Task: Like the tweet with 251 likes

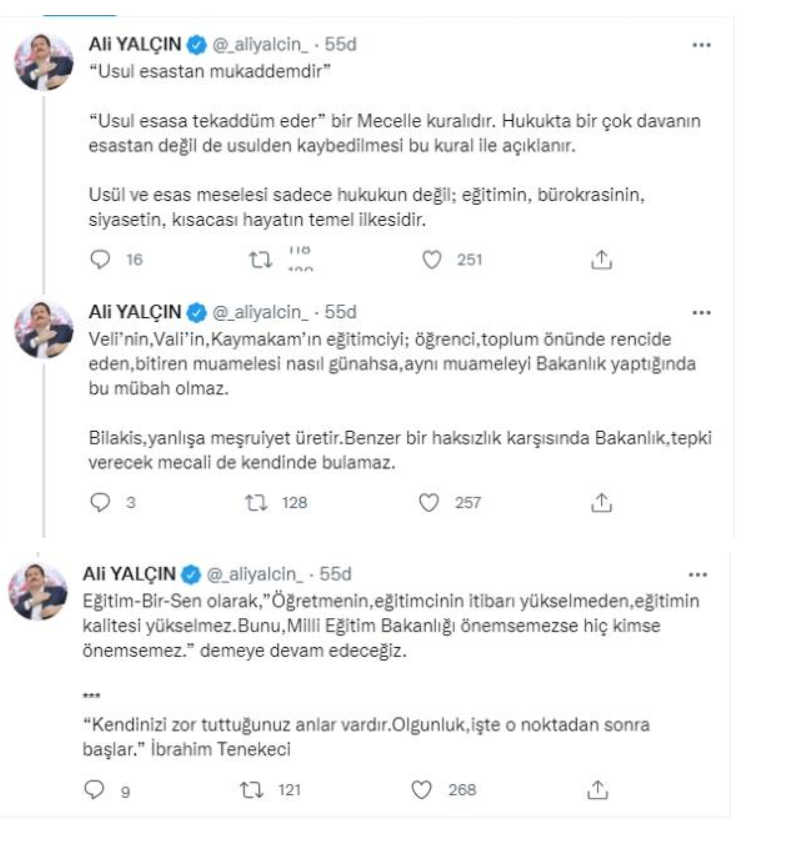Action: [x=433, y=260]
